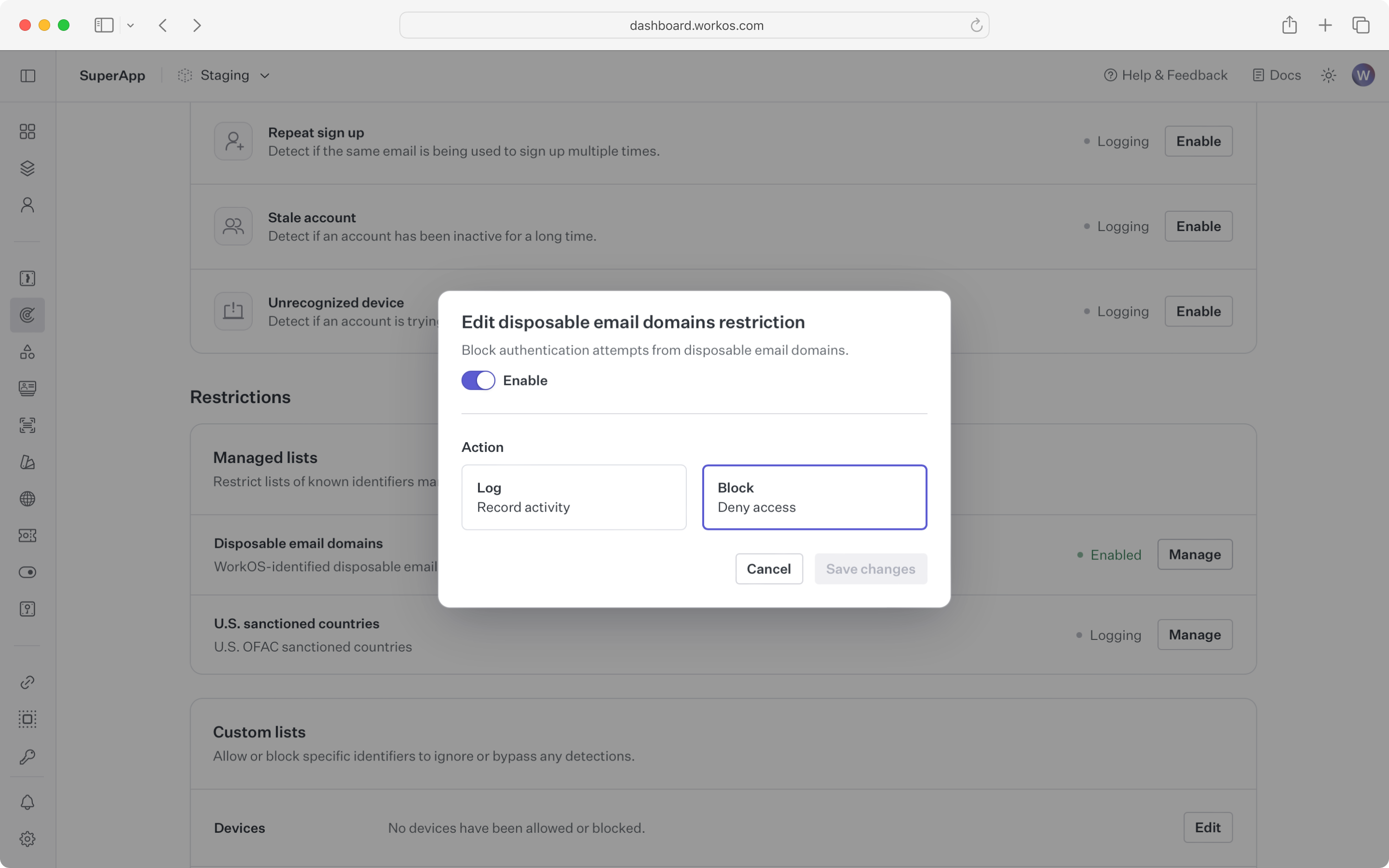This screenshot has height=868, width=1389.
Task: Open Help & Feedback
Action: point(1165,75)
